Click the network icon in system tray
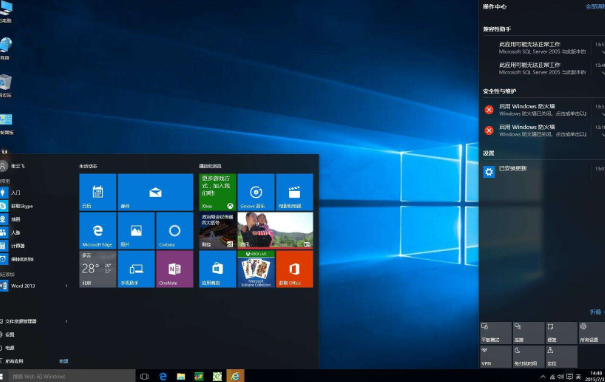Image resolution: width=605 pixels, height=382 pixels. pos(552,377)
